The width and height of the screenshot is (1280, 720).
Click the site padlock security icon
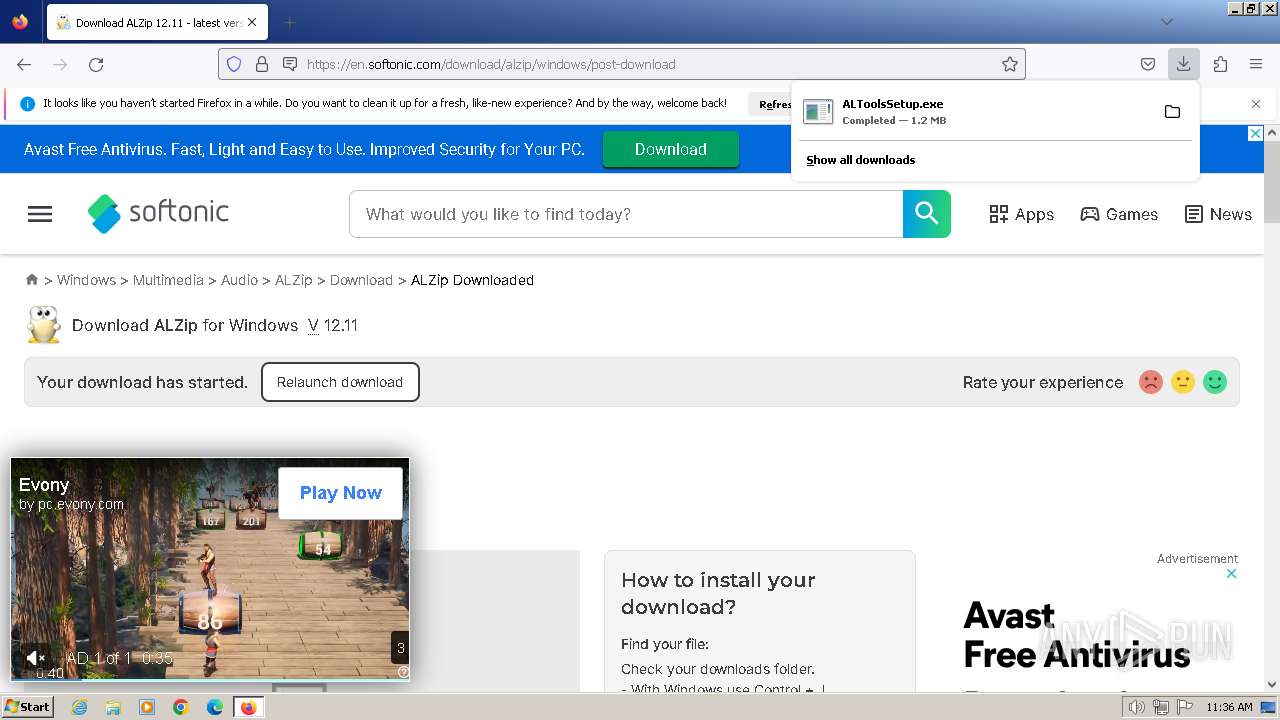[x=262, y=64]
